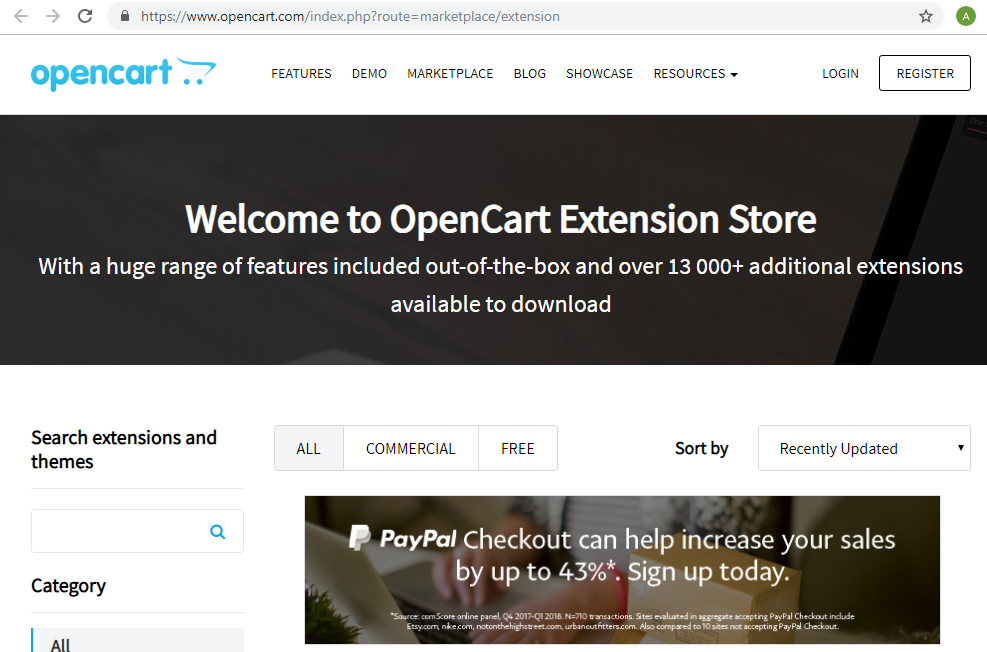The image size is (987, 652).
Task: Go home via the OpenCart logo
Action: coord(123,74)
